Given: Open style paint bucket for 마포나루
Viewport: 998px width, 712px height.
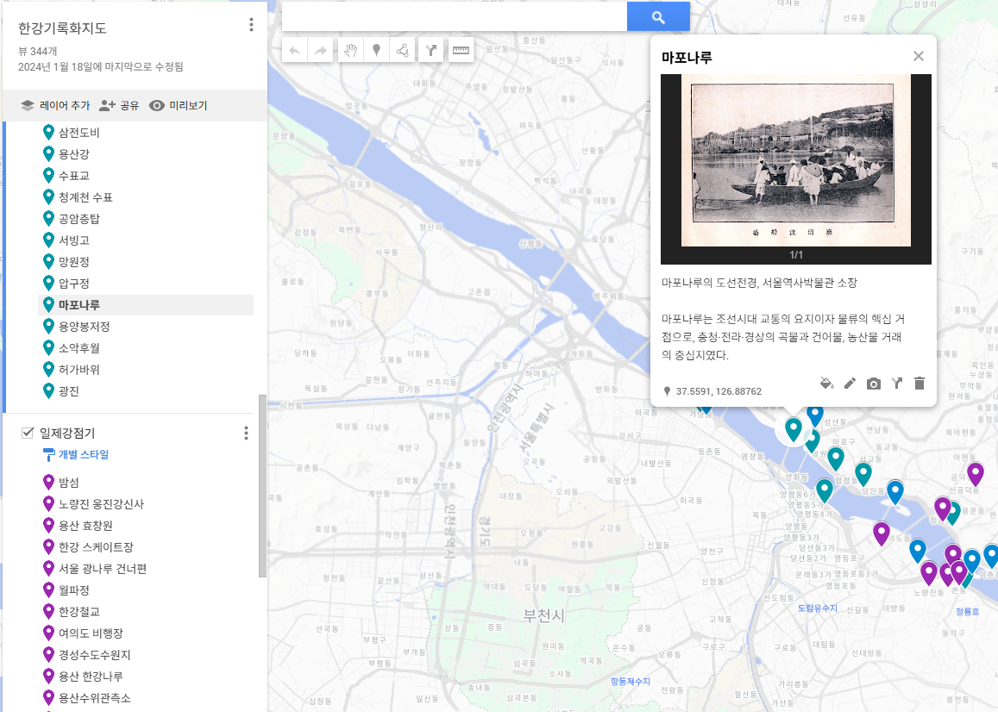Looking at the screenshot, I should point(826,383).
